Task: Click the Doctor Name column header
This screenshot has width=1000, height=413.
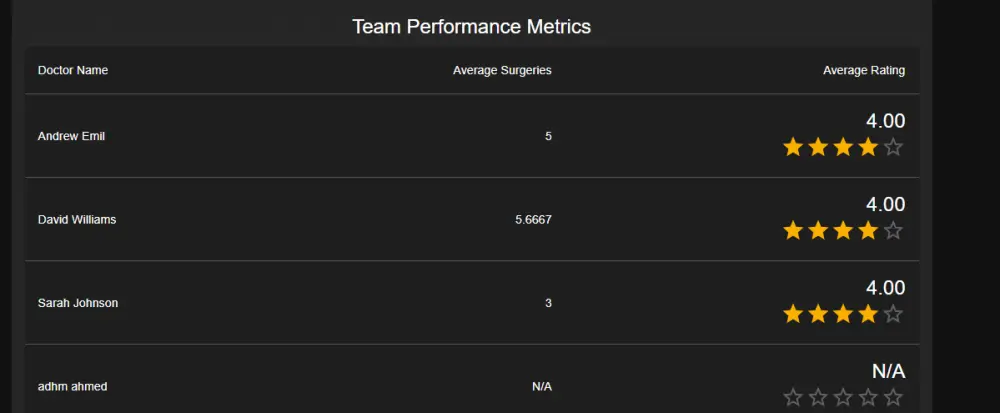Action: tap(73, 70)
